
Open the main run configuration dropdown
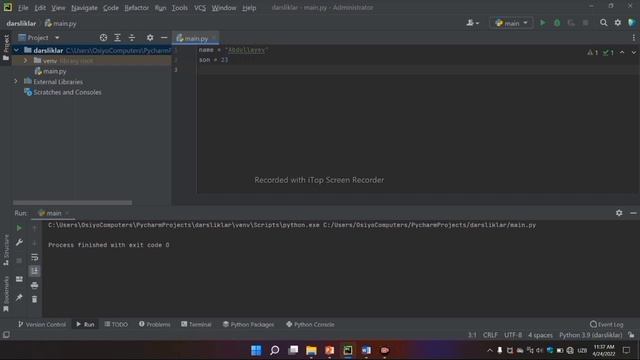pyautogui.click(x=511, y=23)
